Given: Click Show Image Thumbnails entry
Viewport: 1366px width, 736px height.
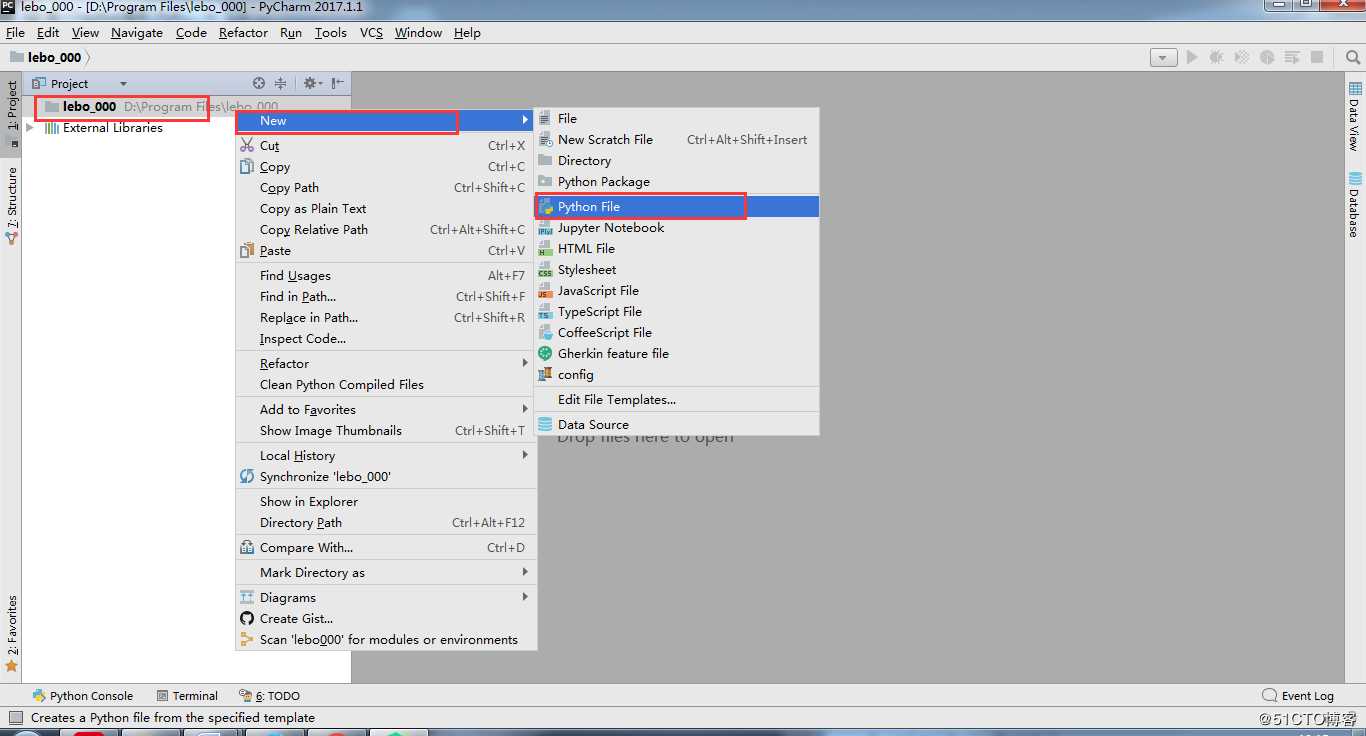Looking at the screenshot, I should tap(385, 430).
